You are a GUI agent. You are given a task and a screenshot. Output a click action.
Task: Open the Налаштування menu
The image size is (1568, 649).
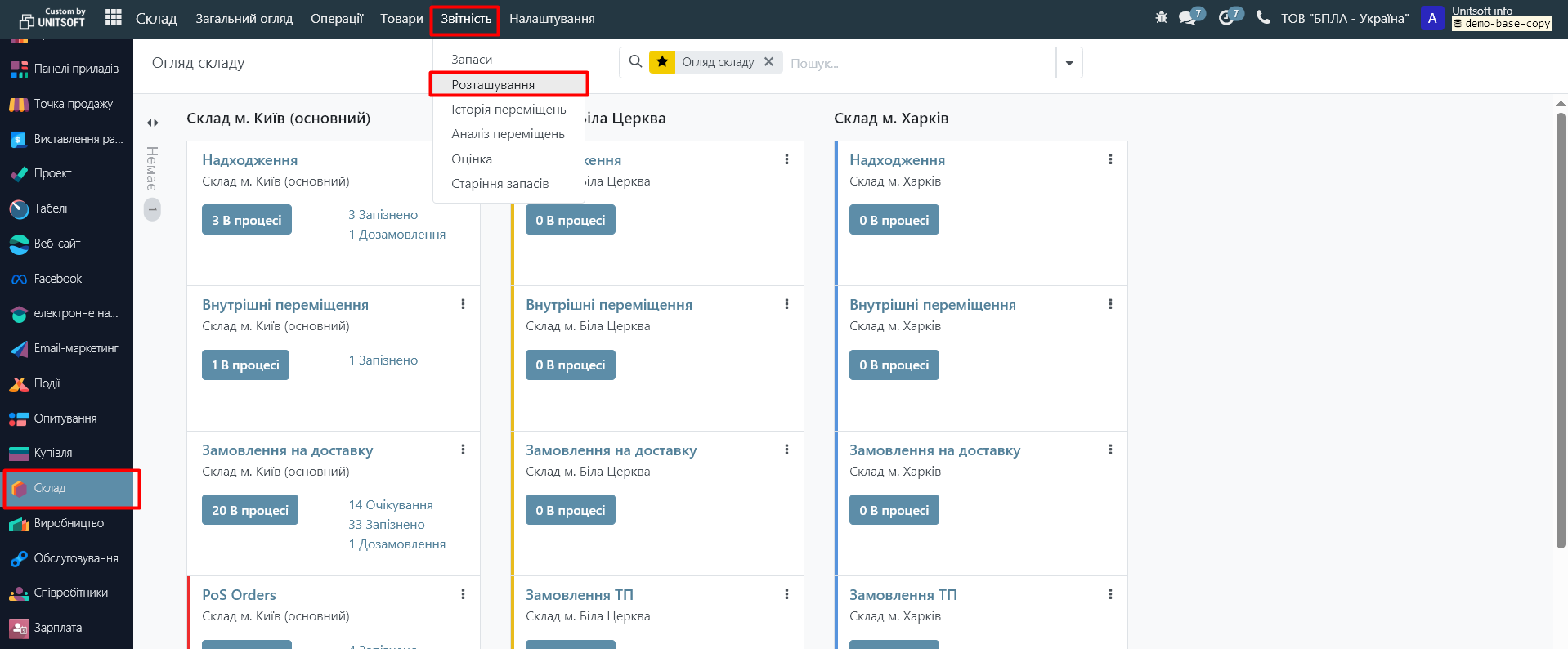[552, 19]
